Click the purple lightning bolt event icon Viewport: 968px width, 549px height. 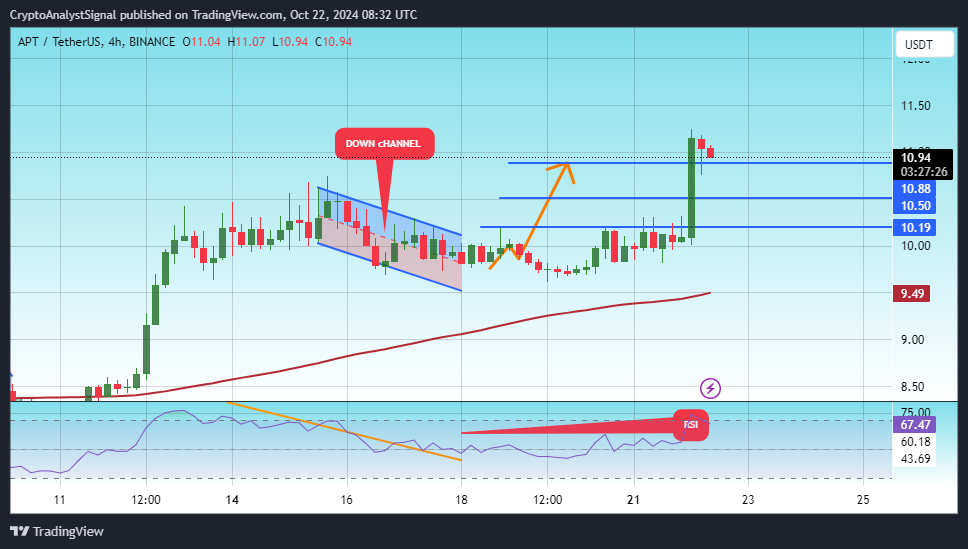tap(711, 388)
